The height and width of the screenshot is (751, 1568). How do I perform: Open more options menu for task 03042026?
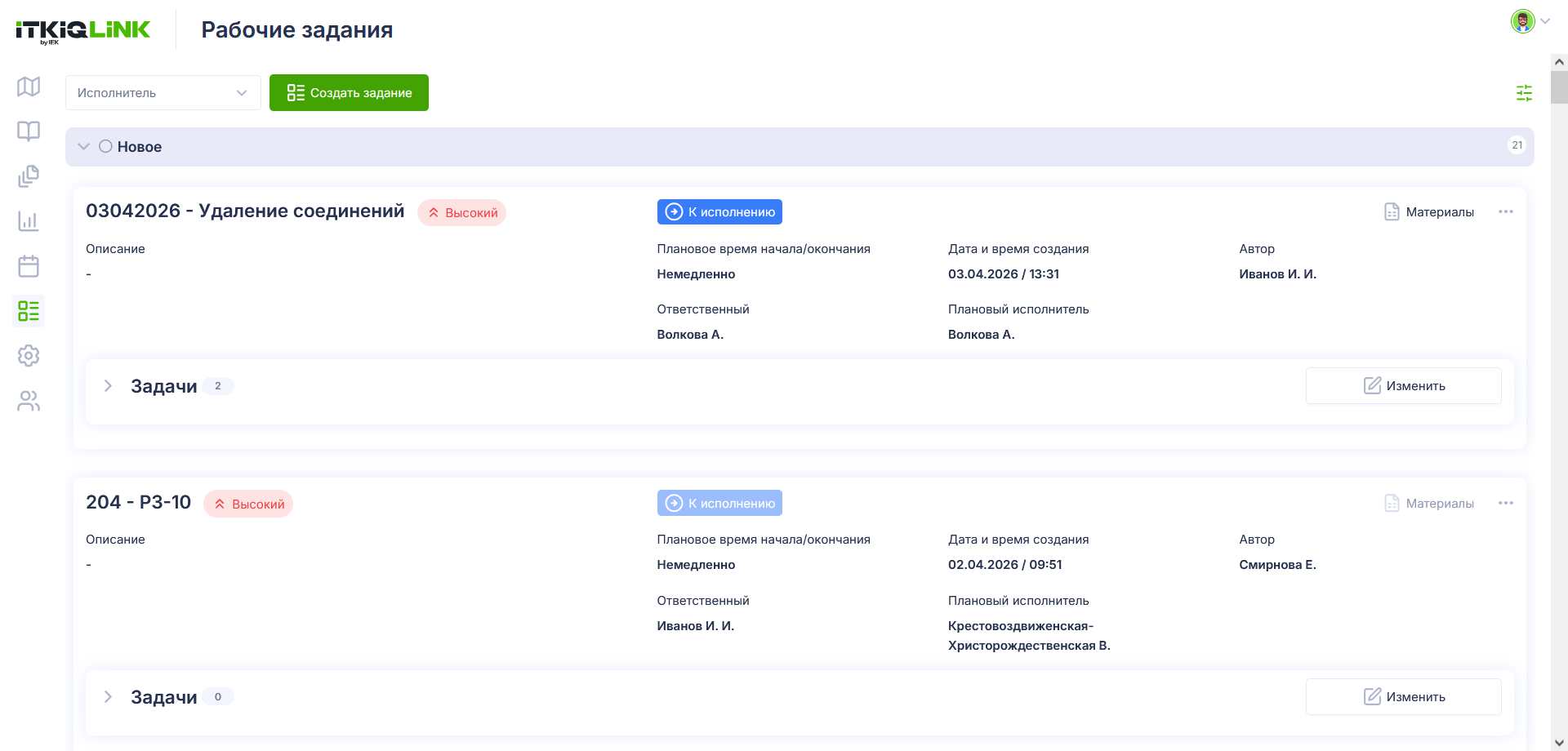[x=1506, y=212]
